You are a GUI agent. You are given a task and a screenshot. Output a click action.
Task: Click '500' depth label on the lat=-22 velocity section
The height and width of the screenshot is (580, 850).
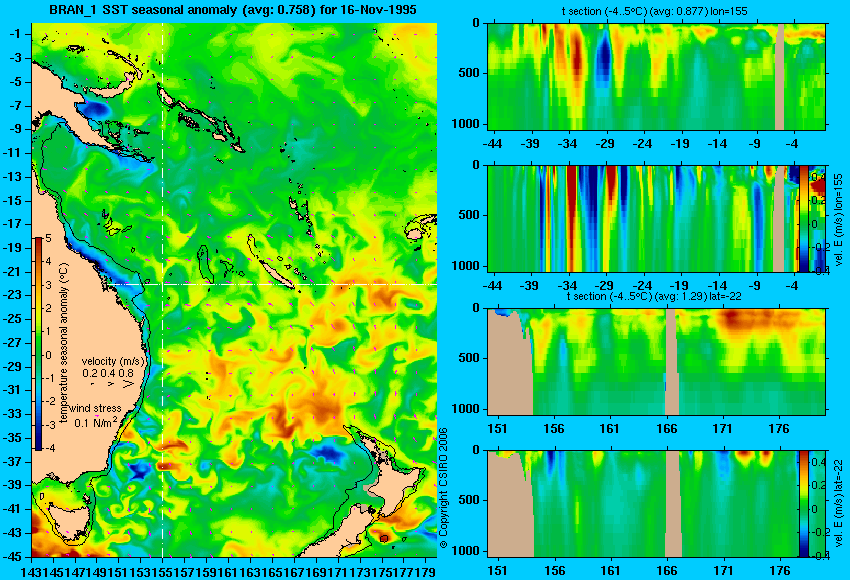tap(469, 500)
